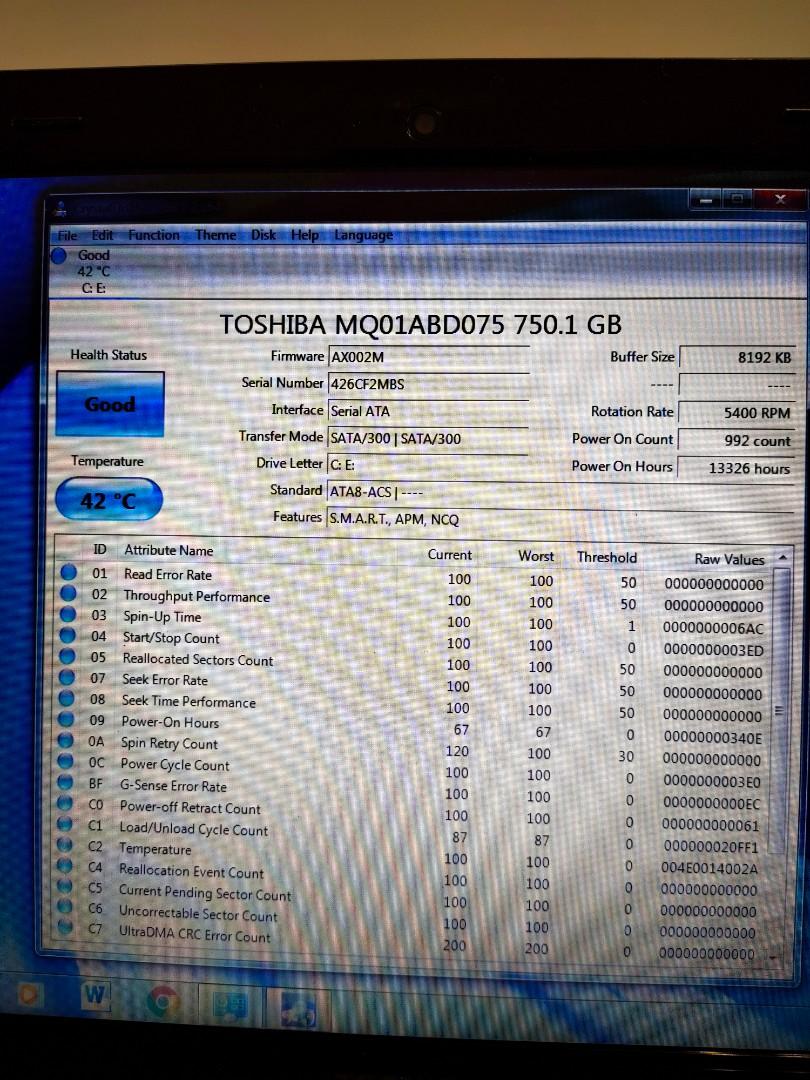The image size is (810, 1080).
Task: Click the status circle for Power Cycle Count
Action: pos(65,762)
